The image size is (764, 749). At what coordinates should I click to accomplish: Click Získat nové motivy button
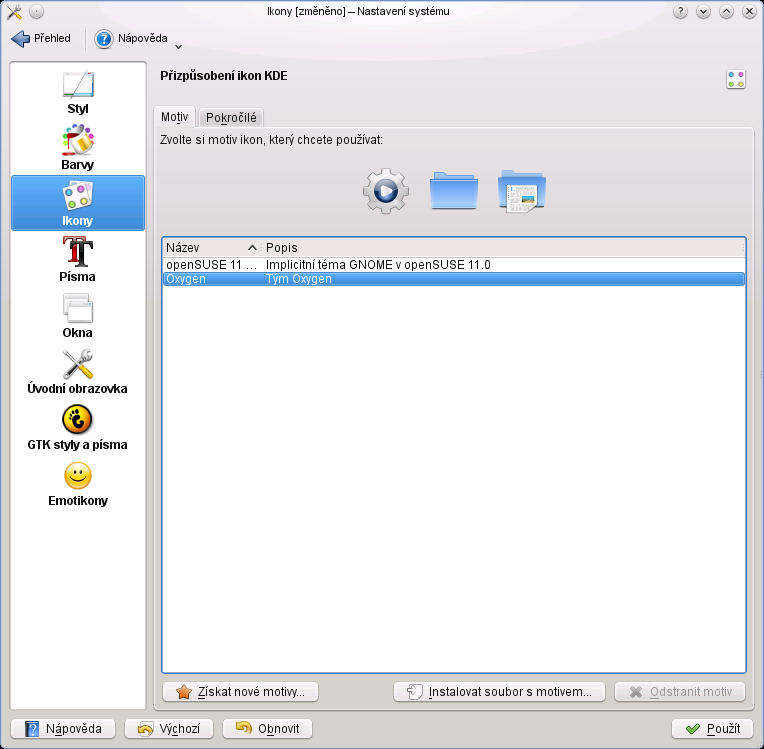240,691
